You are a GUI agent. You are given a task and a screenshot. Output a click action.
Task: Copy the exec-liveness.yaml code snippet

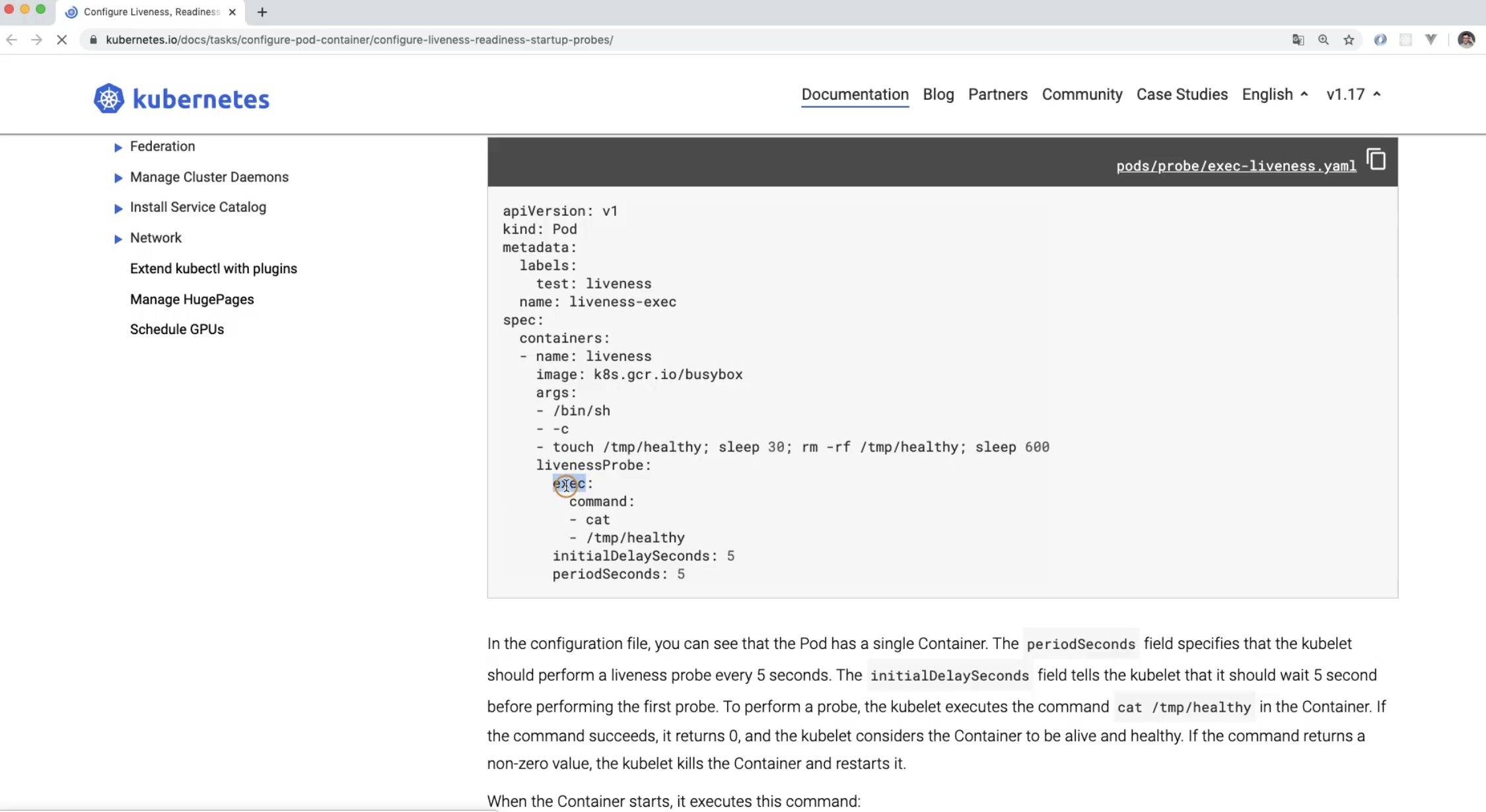pos(1376,160)
